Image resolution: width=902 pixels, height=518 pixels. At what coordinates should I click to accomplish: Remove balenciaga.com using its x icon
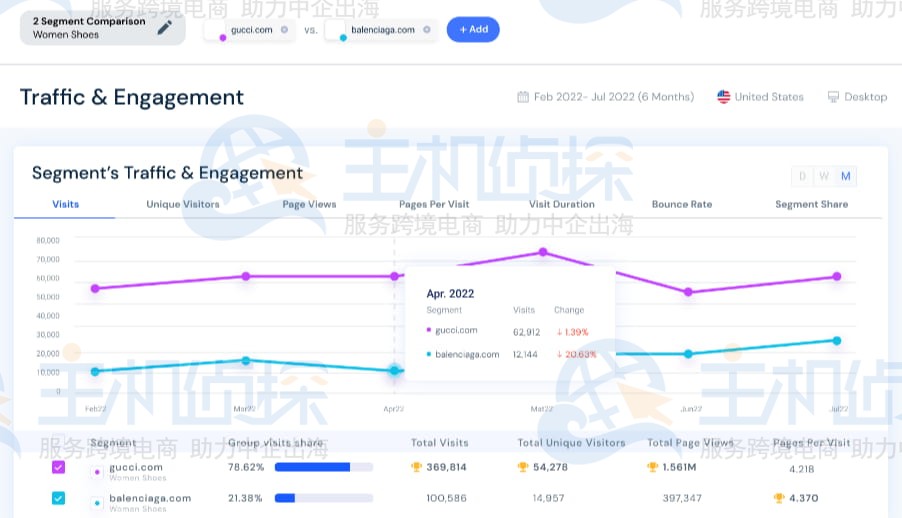coord(426,30)
